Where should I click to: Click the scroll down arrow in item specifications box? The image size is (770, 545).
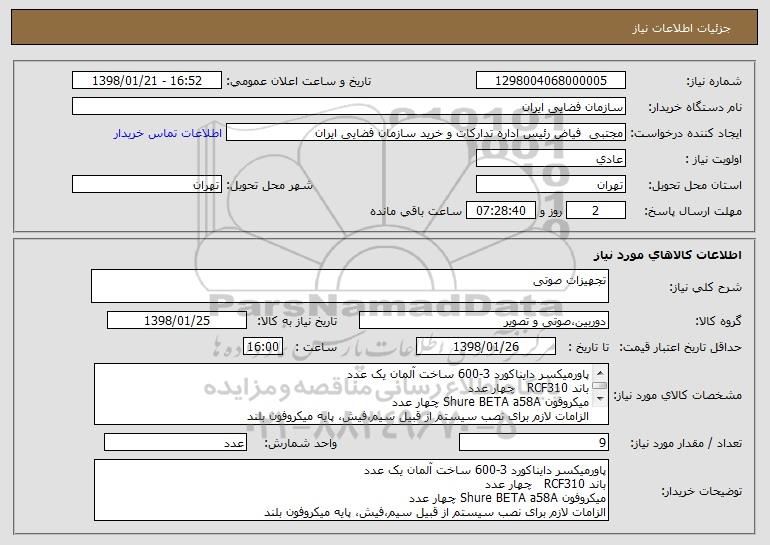[x=600, y=399]
